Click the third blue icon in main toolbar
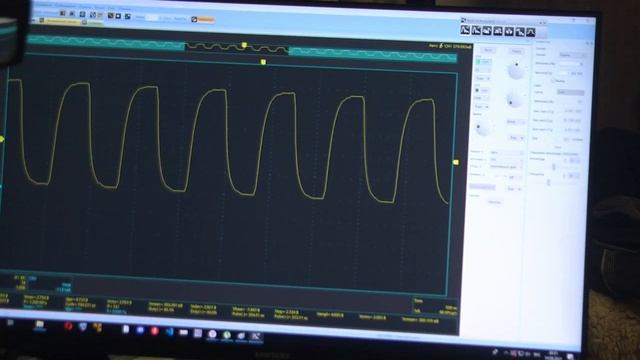640x360 pixels. point(82,14)
